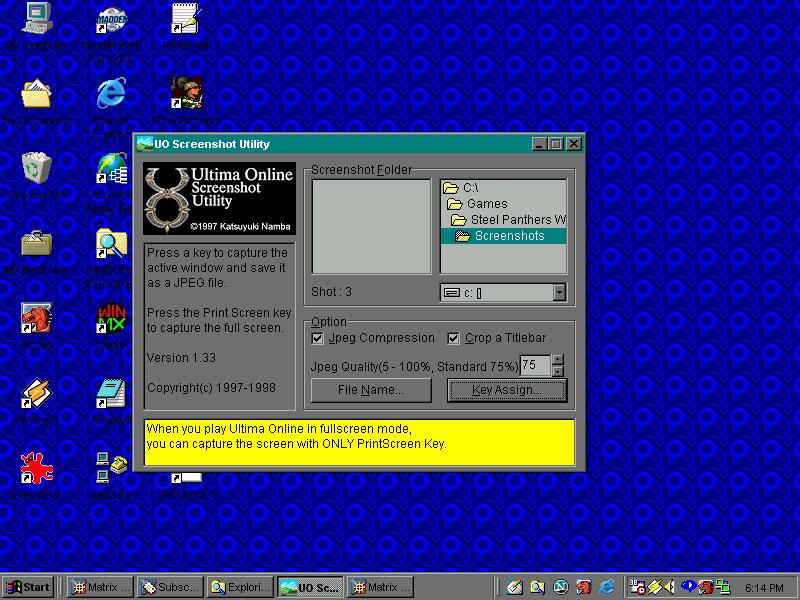
Task: Toggle the Crop a Titlebar checkbox
Action: click(x=453, y=338)
